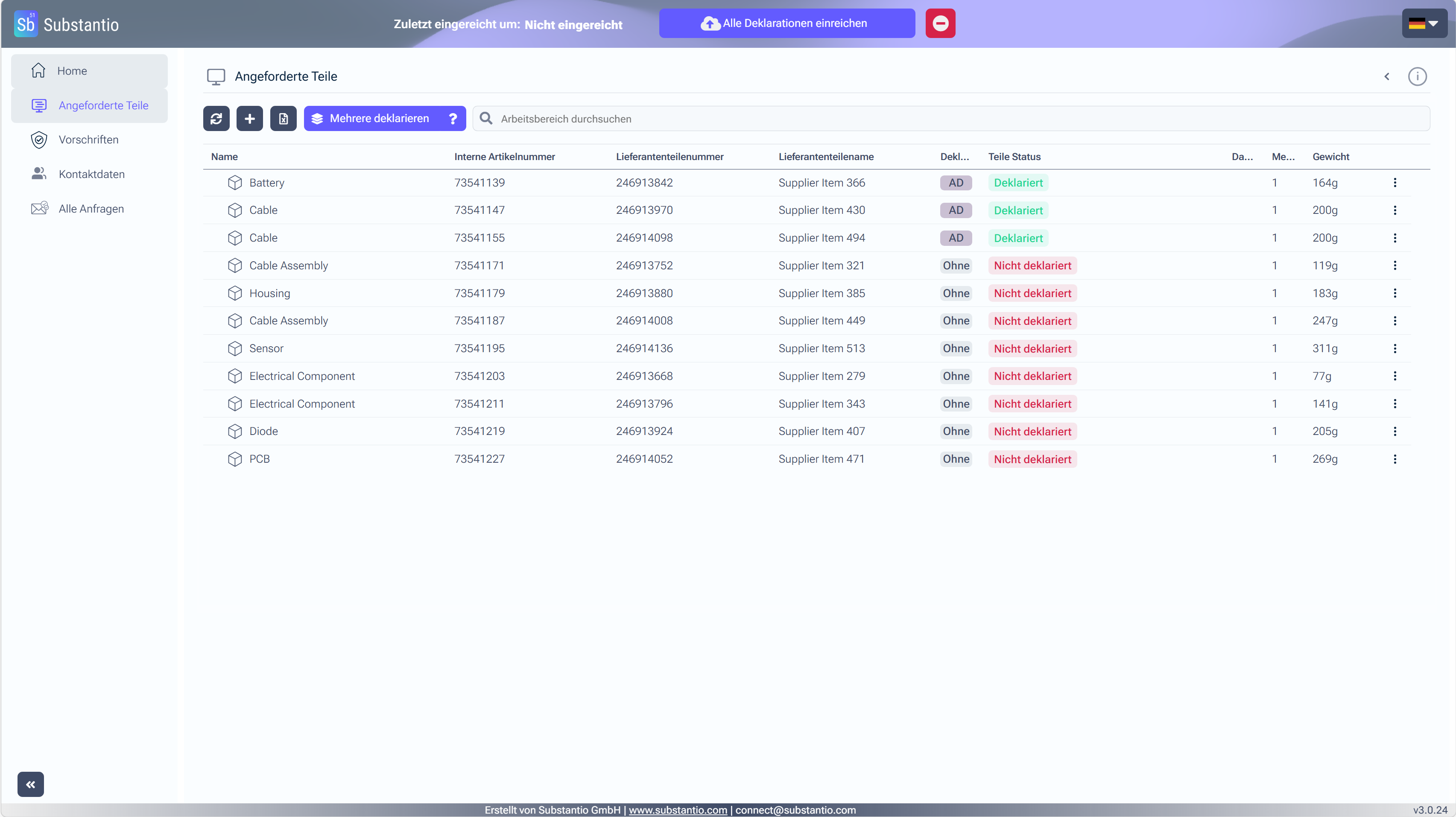1456x817 pixels.
Task: Open Home in the sidebar
Action: pyautogui.click(x=89, y=70)
